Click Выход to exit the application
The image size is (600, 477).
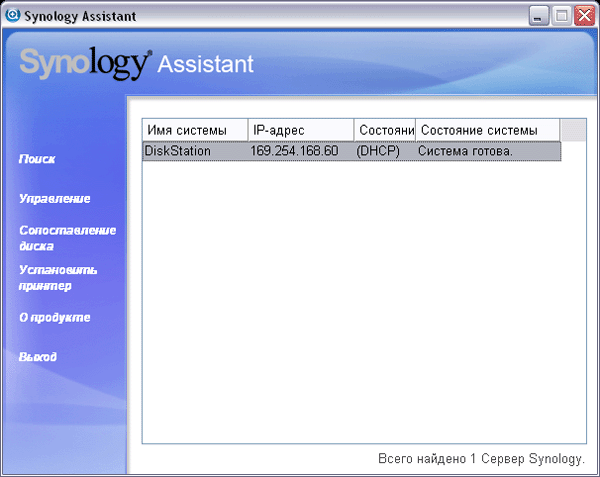(x=38, y=357)
